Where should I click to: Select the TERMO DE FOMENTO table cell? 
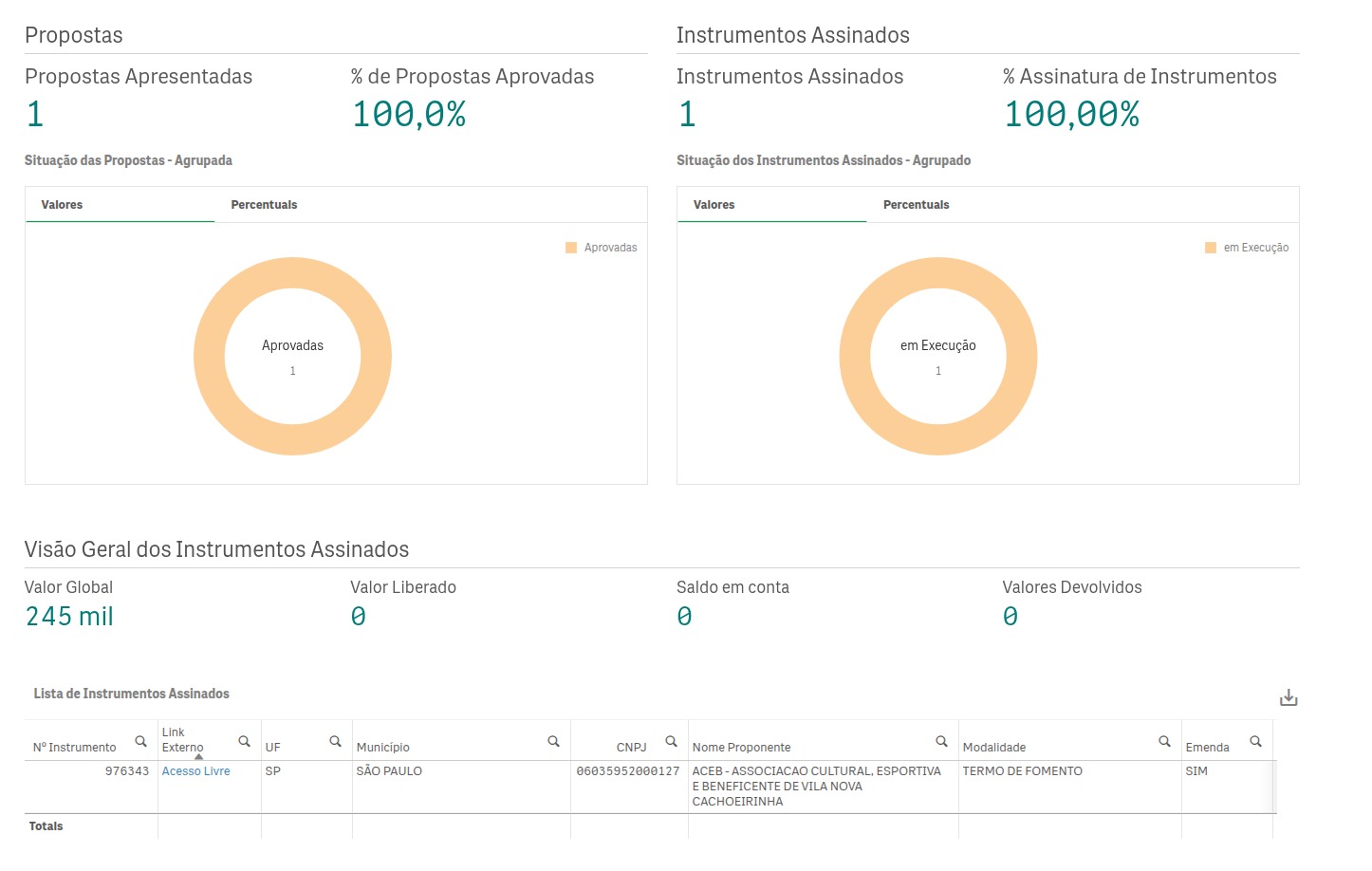pos(1022,771)
